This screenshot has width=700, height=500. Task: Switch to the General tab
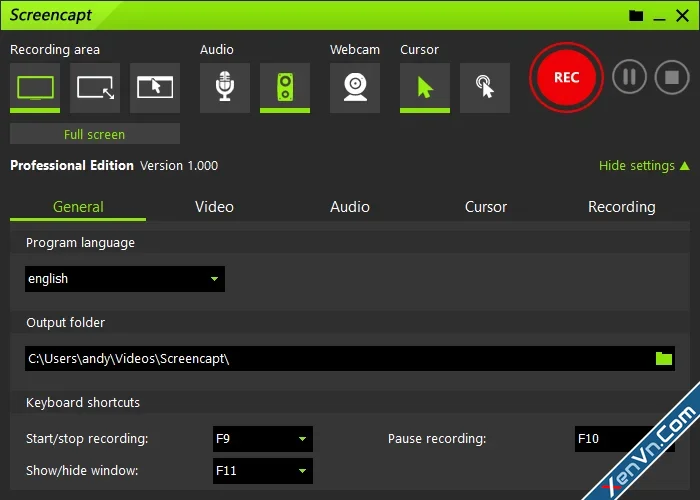click(x=78, y=207)
